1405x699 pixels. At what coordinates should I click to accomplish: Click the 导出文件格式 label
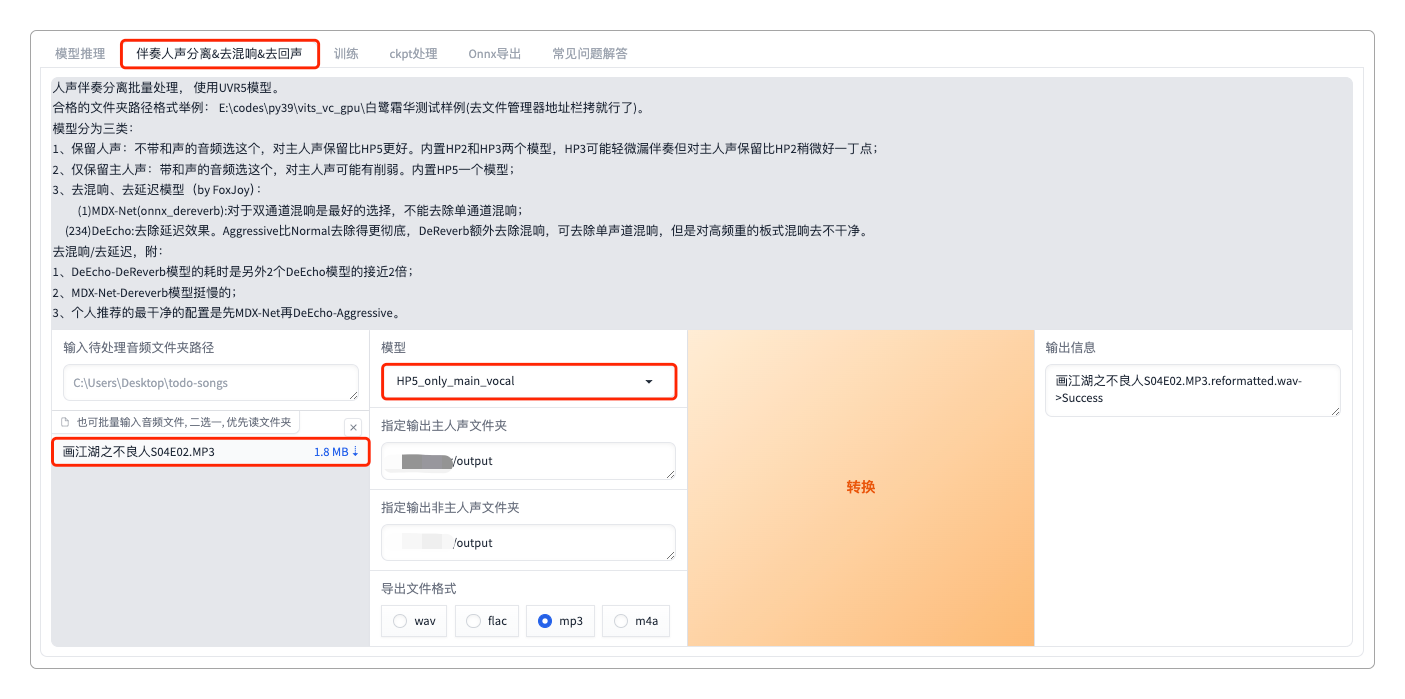pos(419,588)
